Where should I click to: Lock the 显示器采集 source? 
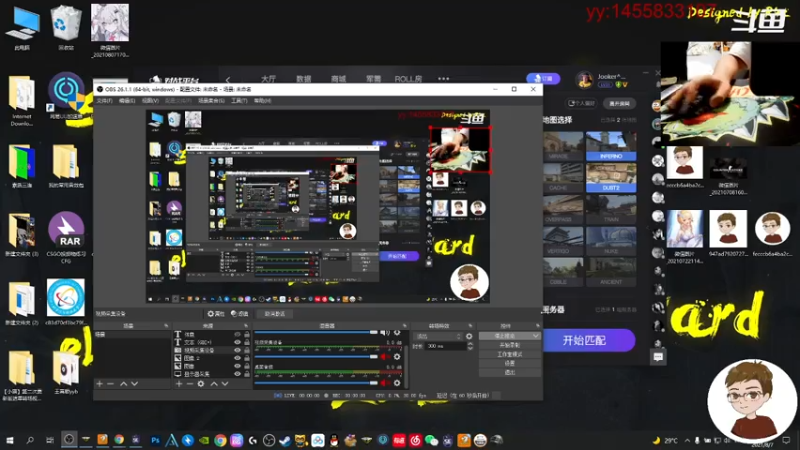pyautogui.click(x=247, y=374)
